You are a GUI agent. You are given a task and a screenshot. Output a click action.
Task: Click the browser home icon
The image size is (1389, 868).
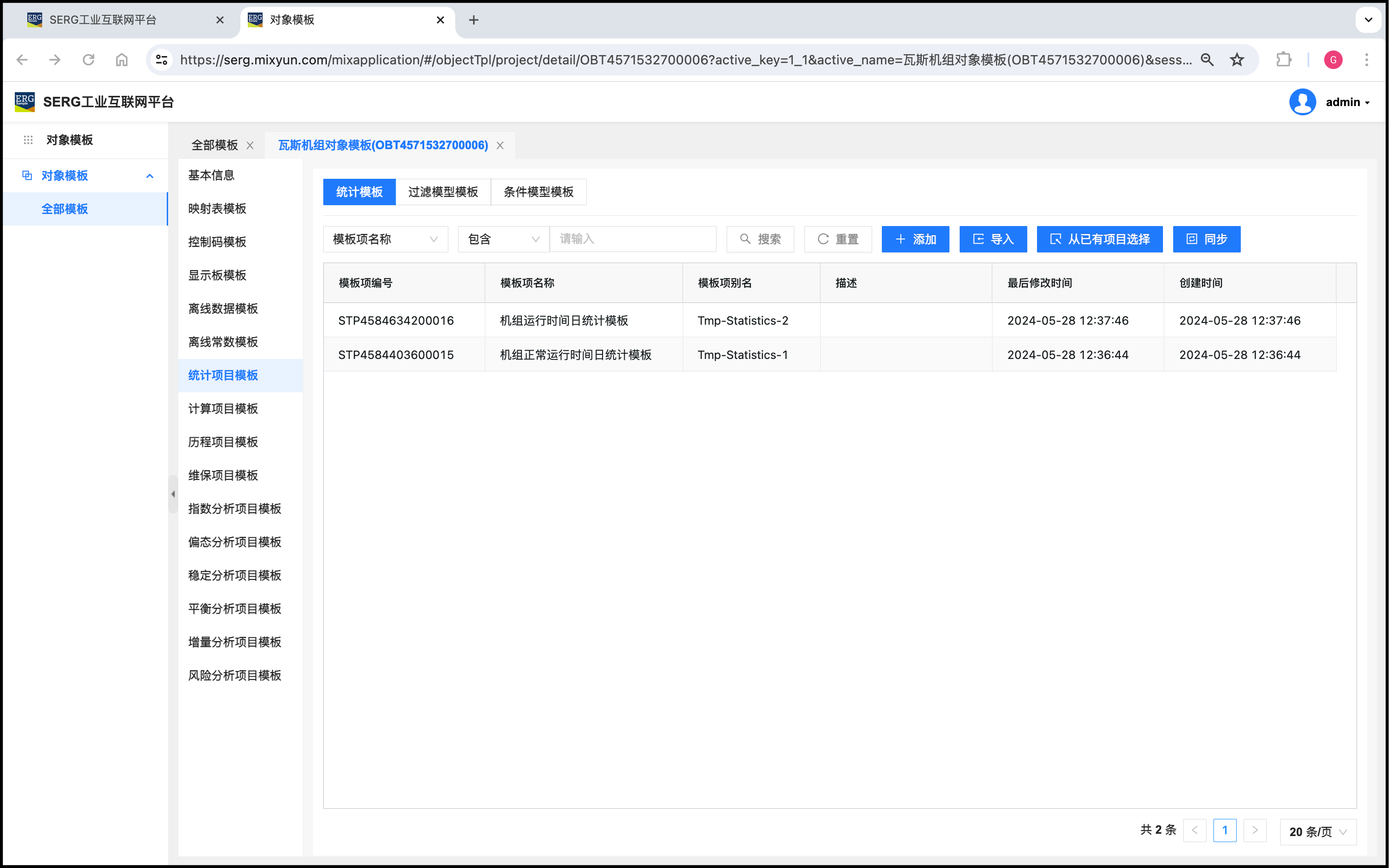coord(122,60)
